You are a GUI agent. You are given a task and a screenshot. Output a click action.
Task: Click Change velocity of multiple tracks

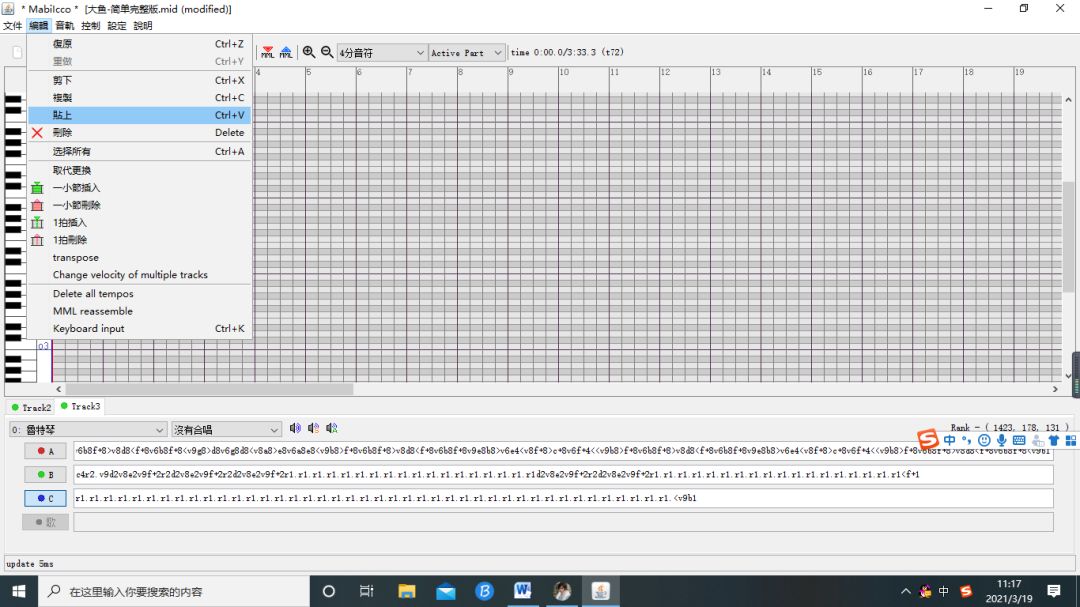click(130, 275)
